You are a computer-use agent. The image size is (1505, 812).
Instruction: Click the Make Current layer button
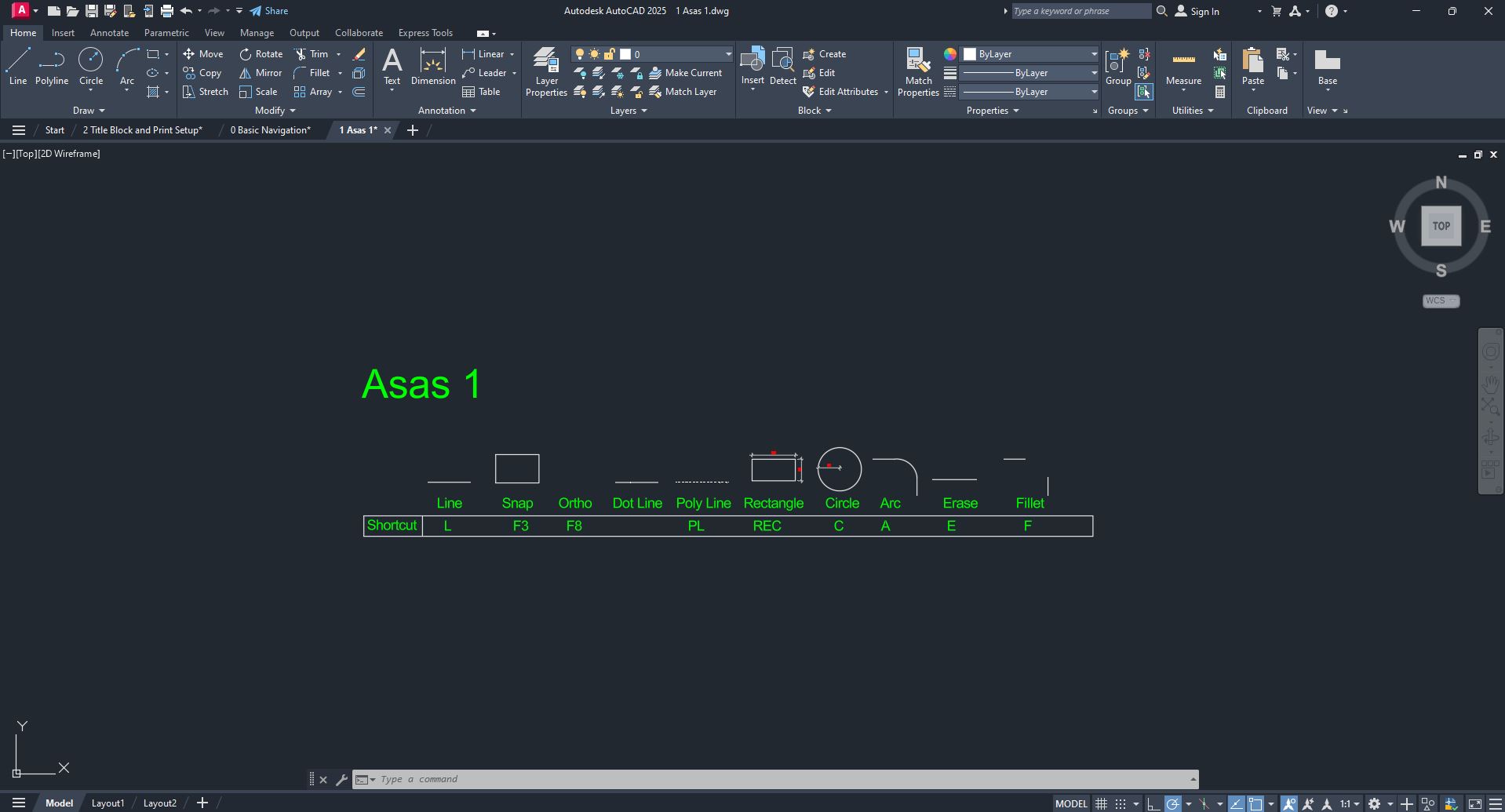(685, 73)
